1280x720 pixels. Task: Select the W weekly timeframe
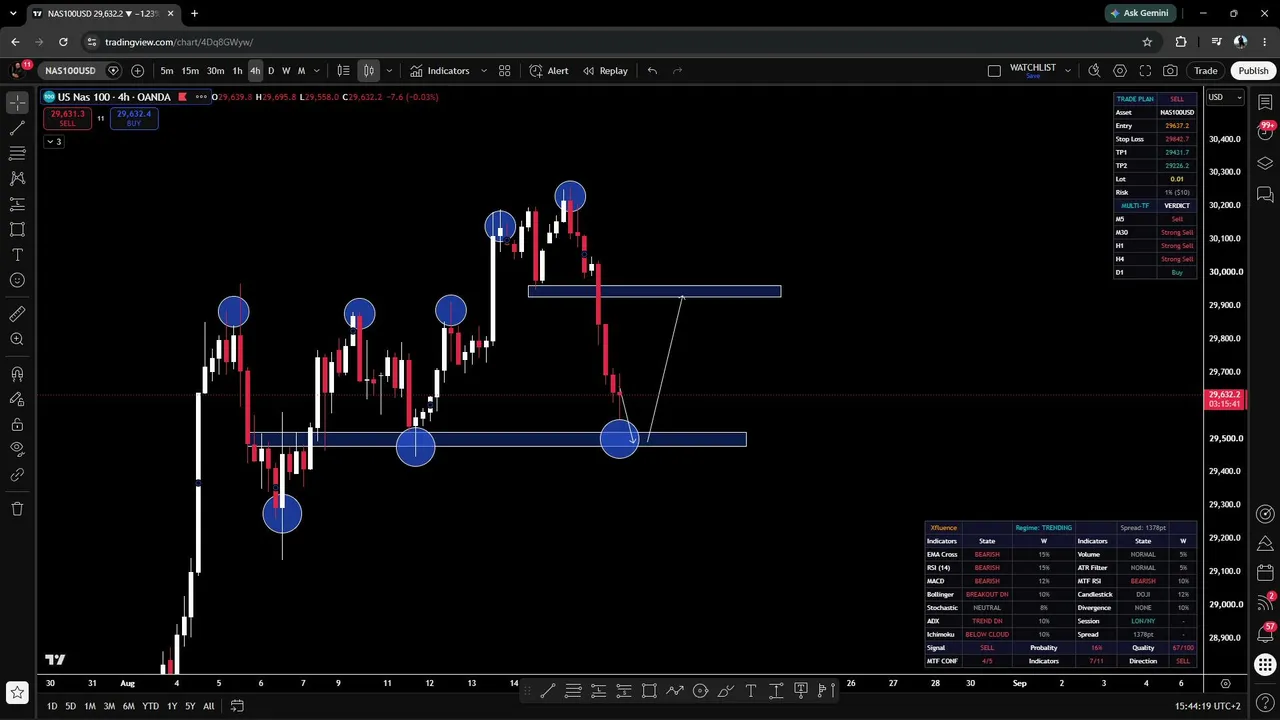286,71
